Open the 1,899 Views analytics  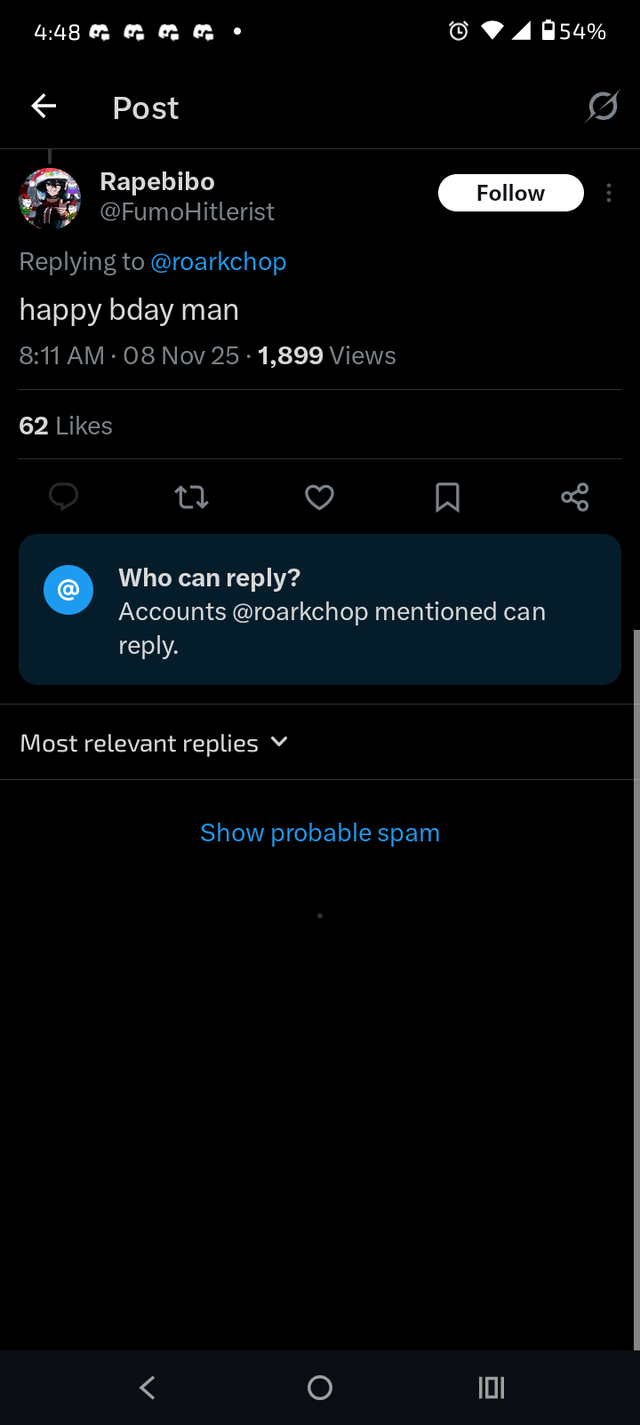click(x=327, y=356)
